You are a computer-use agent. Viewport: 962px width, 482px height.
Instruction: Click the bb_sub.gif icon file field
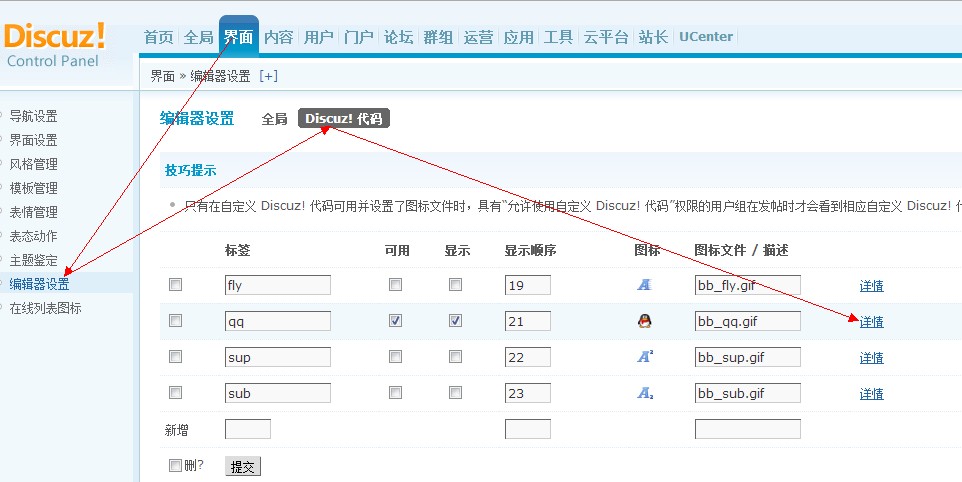coord(747,393)
